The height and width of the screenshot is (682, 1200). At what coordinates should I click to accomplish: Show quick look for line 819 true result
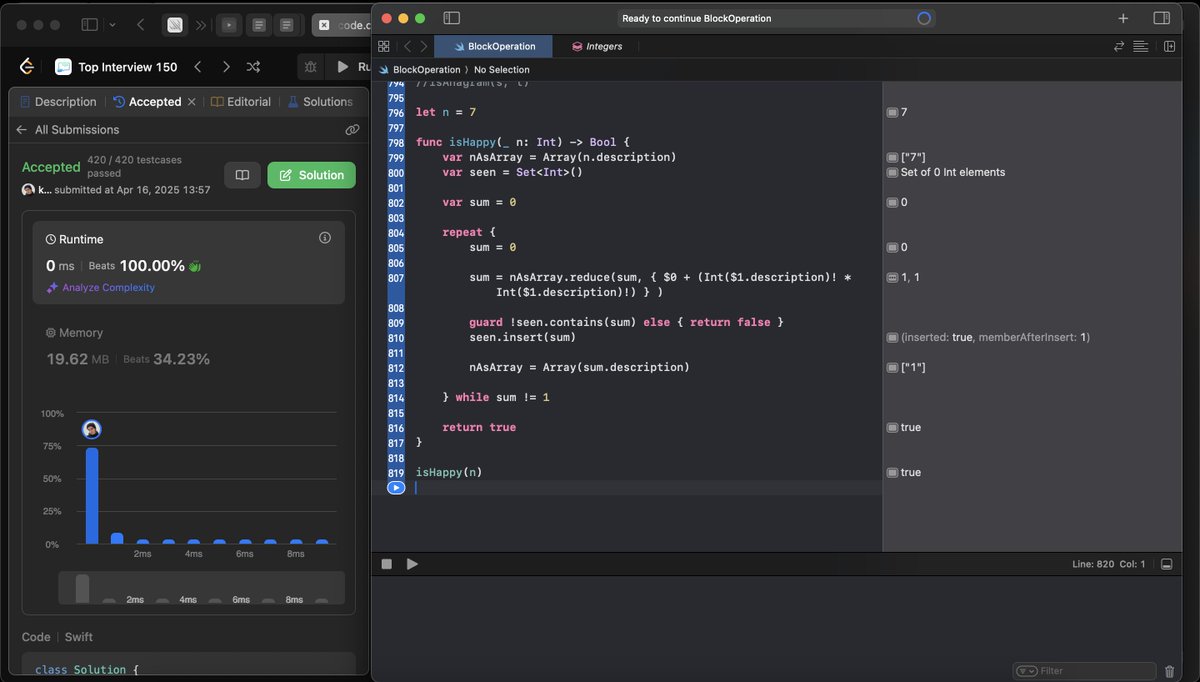pos(892,472)
